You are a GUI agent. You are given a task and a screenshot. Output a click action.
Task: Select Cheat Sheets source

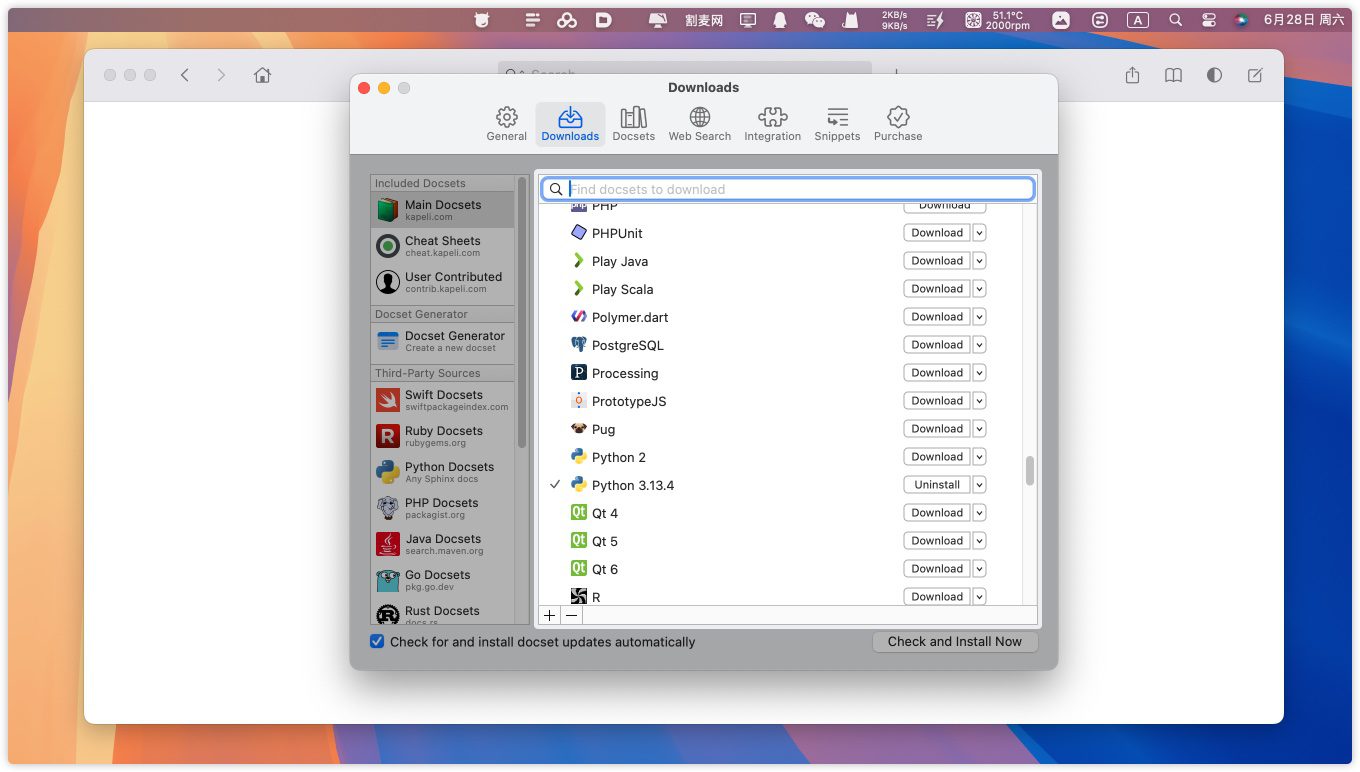[442, 246]
